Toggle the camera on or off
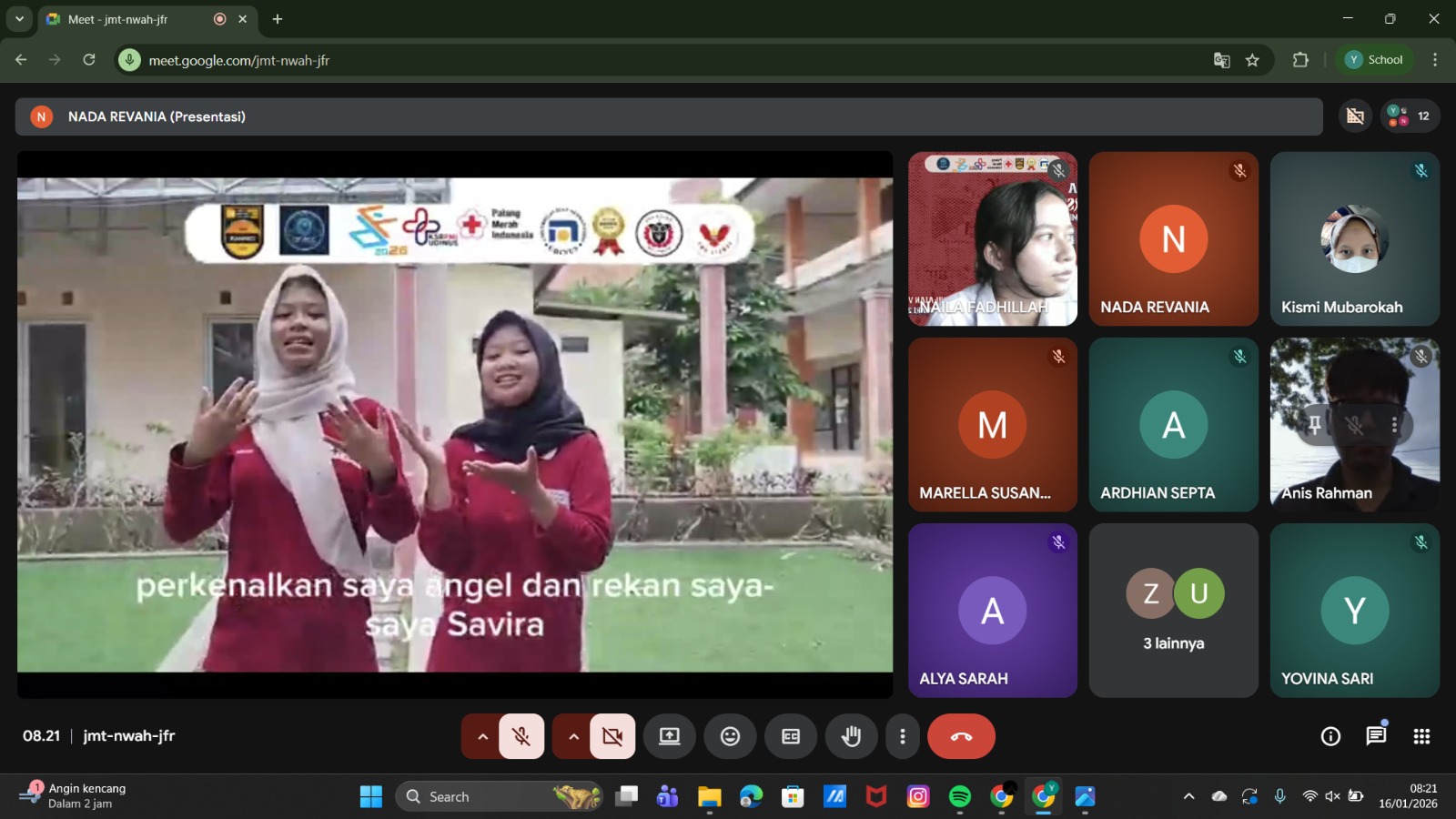Screen dimensions: 1456x819 tap(612, 736)
